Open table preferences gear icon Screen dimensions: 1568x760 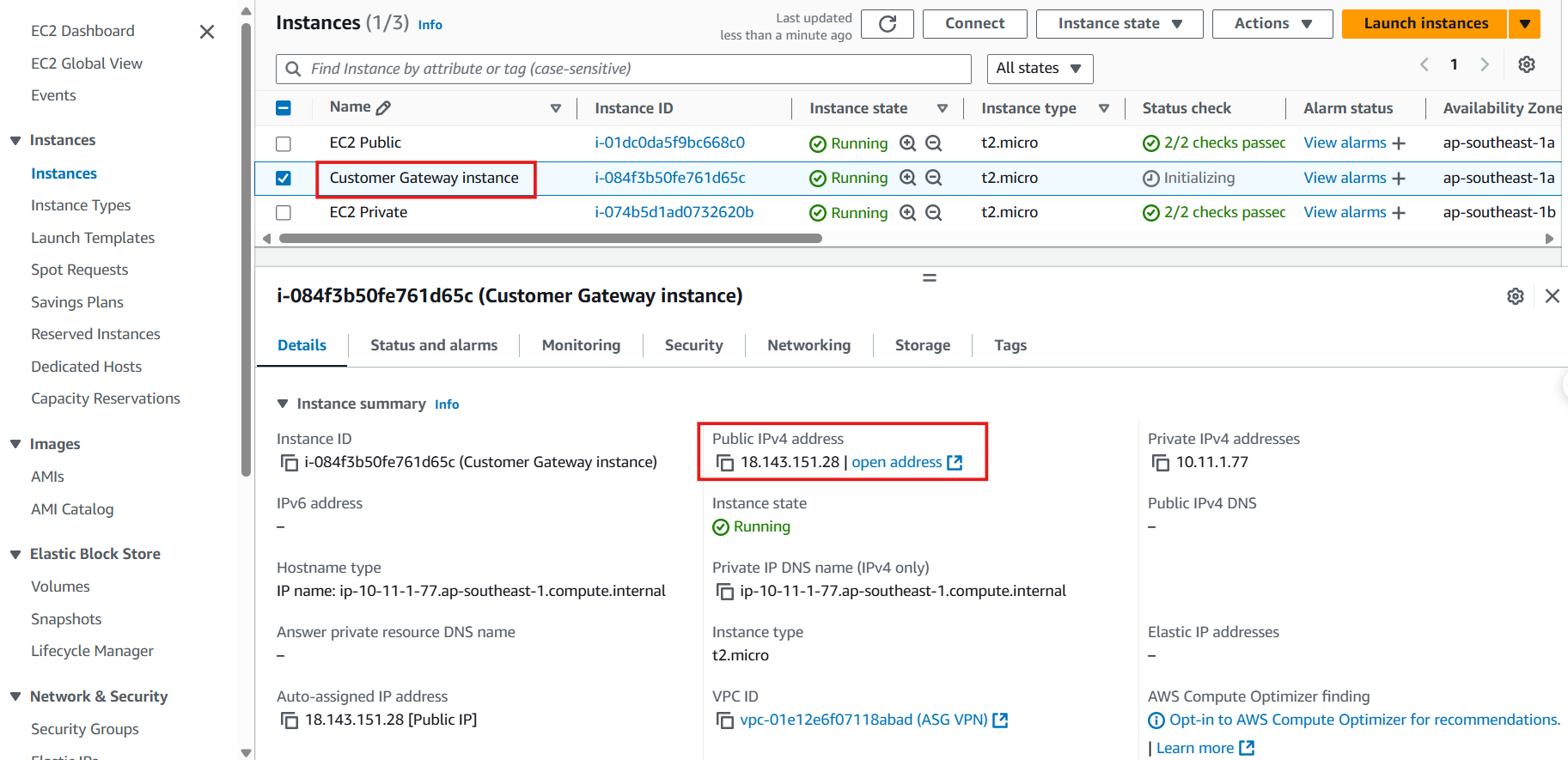pyautogui.click(x=1527, y=64)
